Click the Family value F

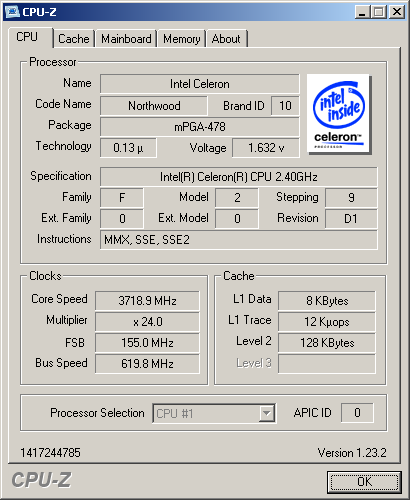point(122,198)
